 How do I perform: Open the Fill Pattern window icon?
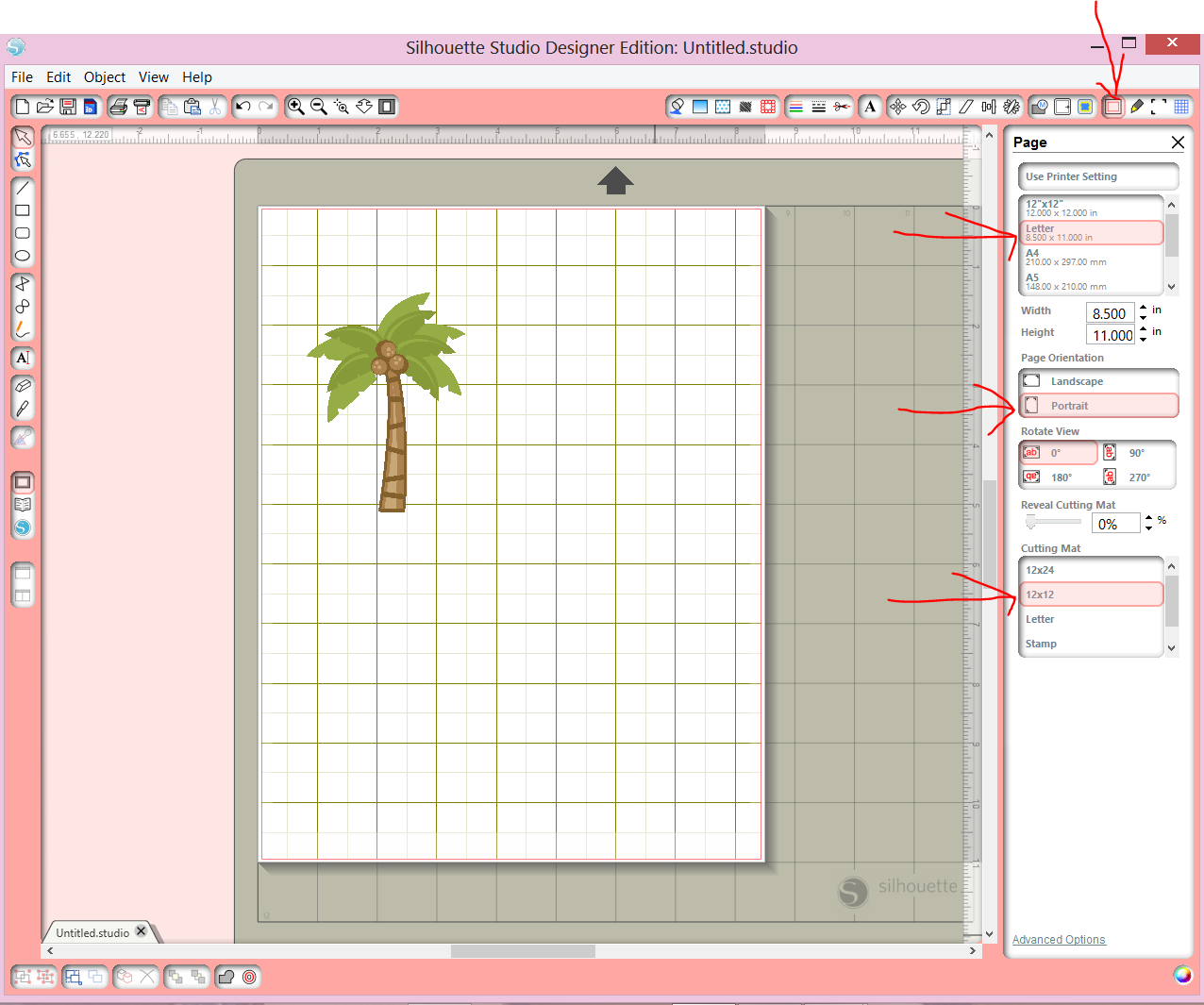tap(723, 107)
